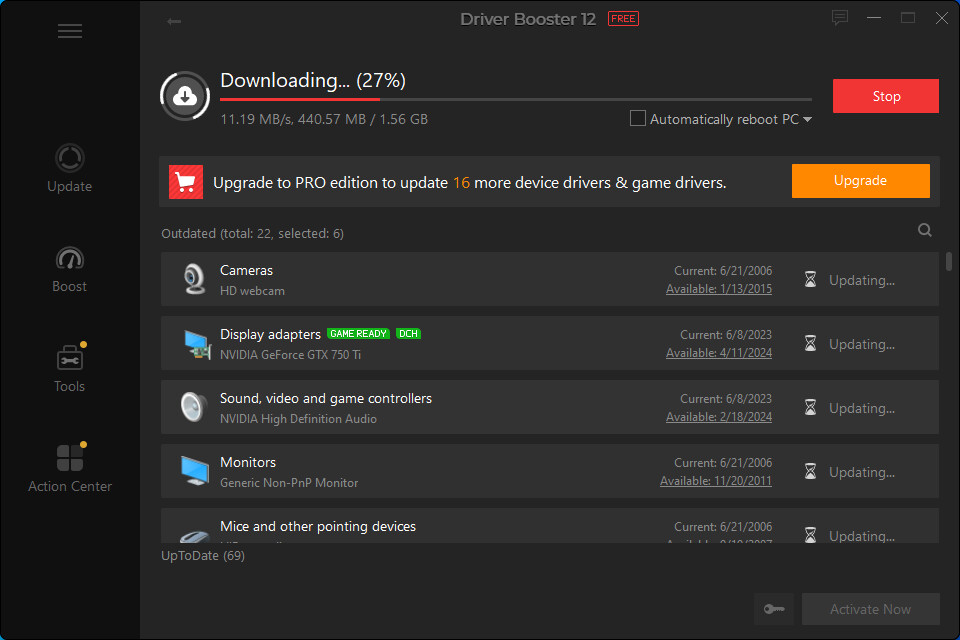Click the download cloud progress icon
Screen dimensions: 960x640
[185, 96]
